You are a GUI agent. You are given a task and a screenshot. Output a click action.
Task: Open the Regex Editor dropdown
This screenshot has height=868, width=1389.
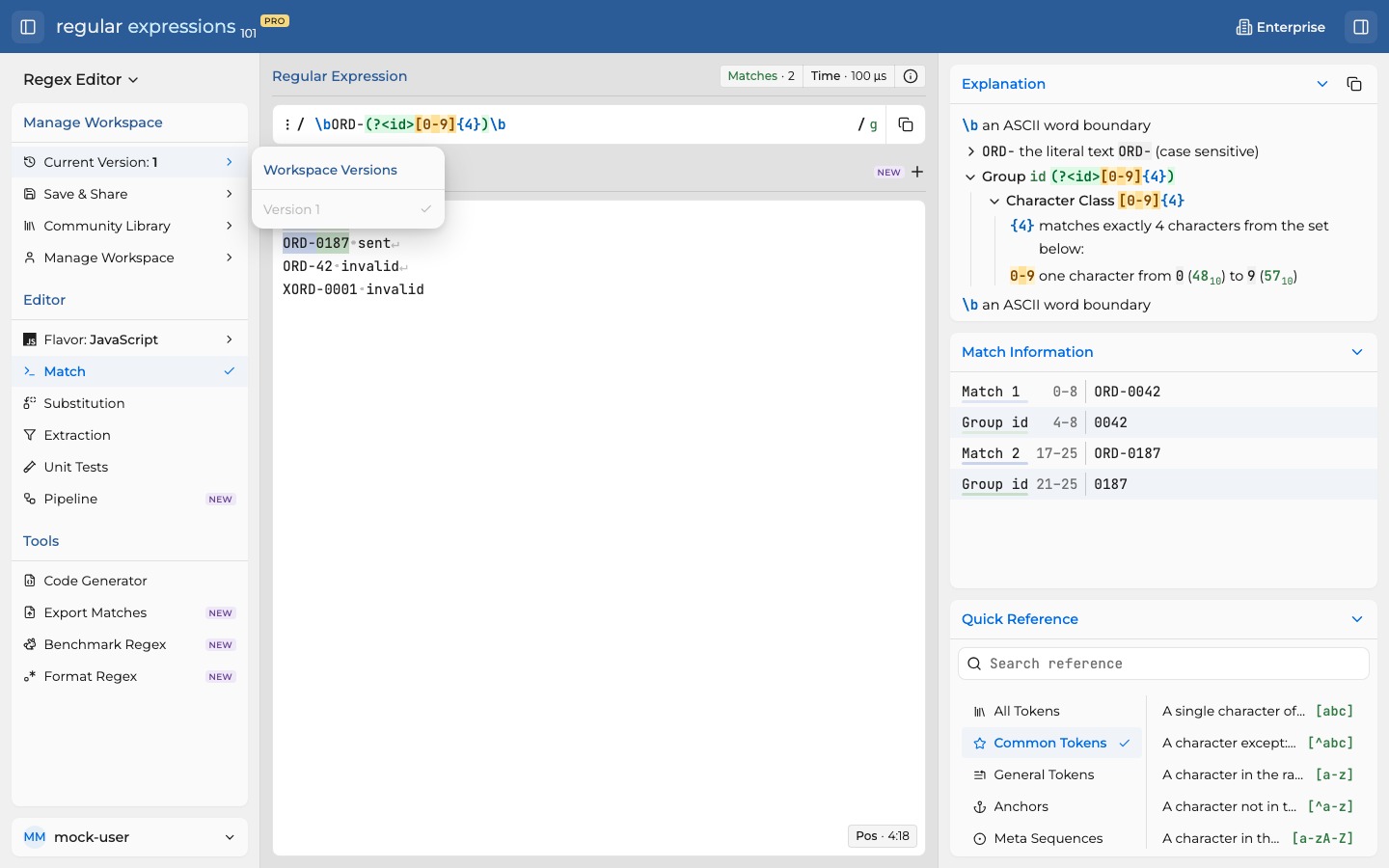81,80
